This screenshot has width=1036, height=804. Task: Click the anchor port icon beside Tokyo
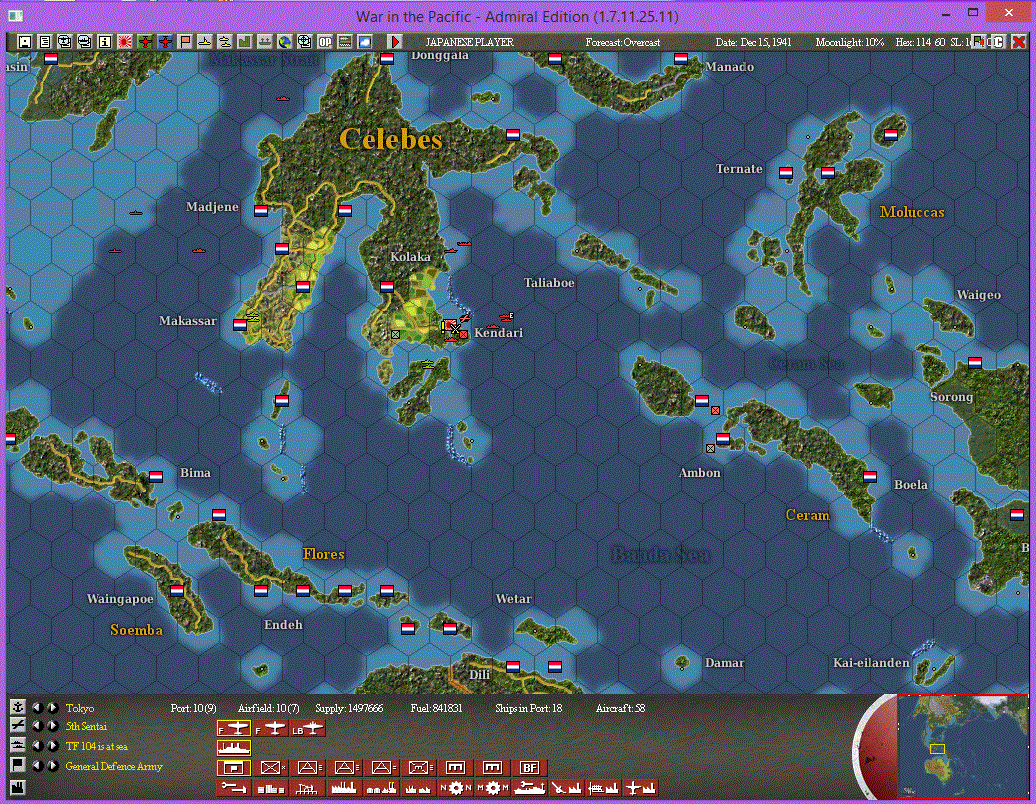tap(18, 707)
